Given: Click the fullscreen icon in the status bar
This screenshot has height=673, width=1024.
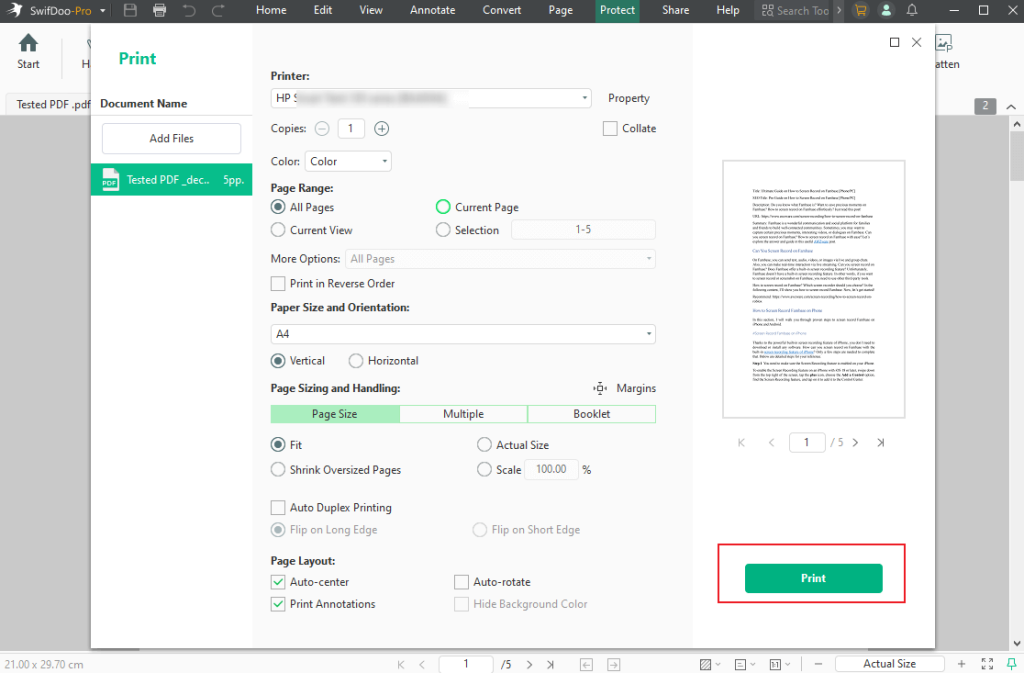Looking at the screenshot, I should pyautogui.click(x=987, y=663).
